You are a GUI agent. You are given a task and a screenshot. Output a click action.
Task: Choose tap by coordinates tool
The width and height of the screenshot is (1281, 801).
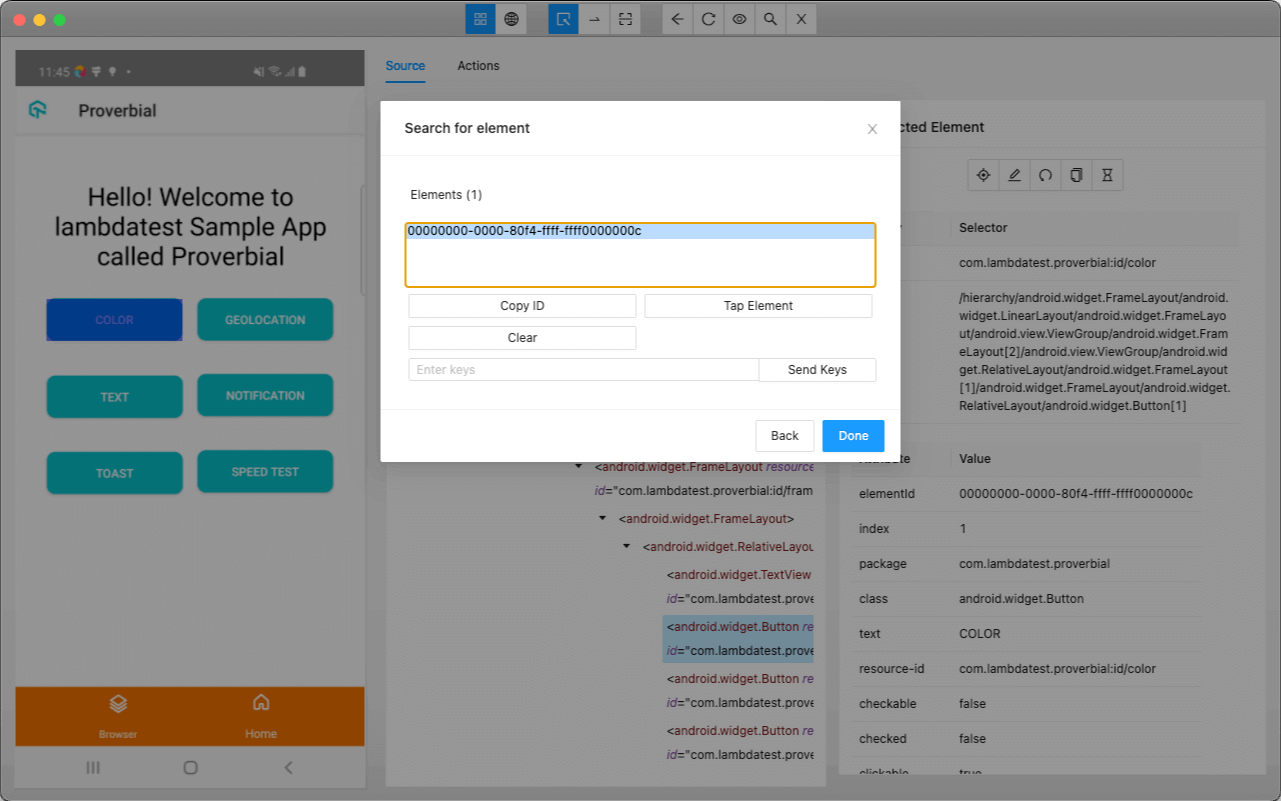(625, 19)
